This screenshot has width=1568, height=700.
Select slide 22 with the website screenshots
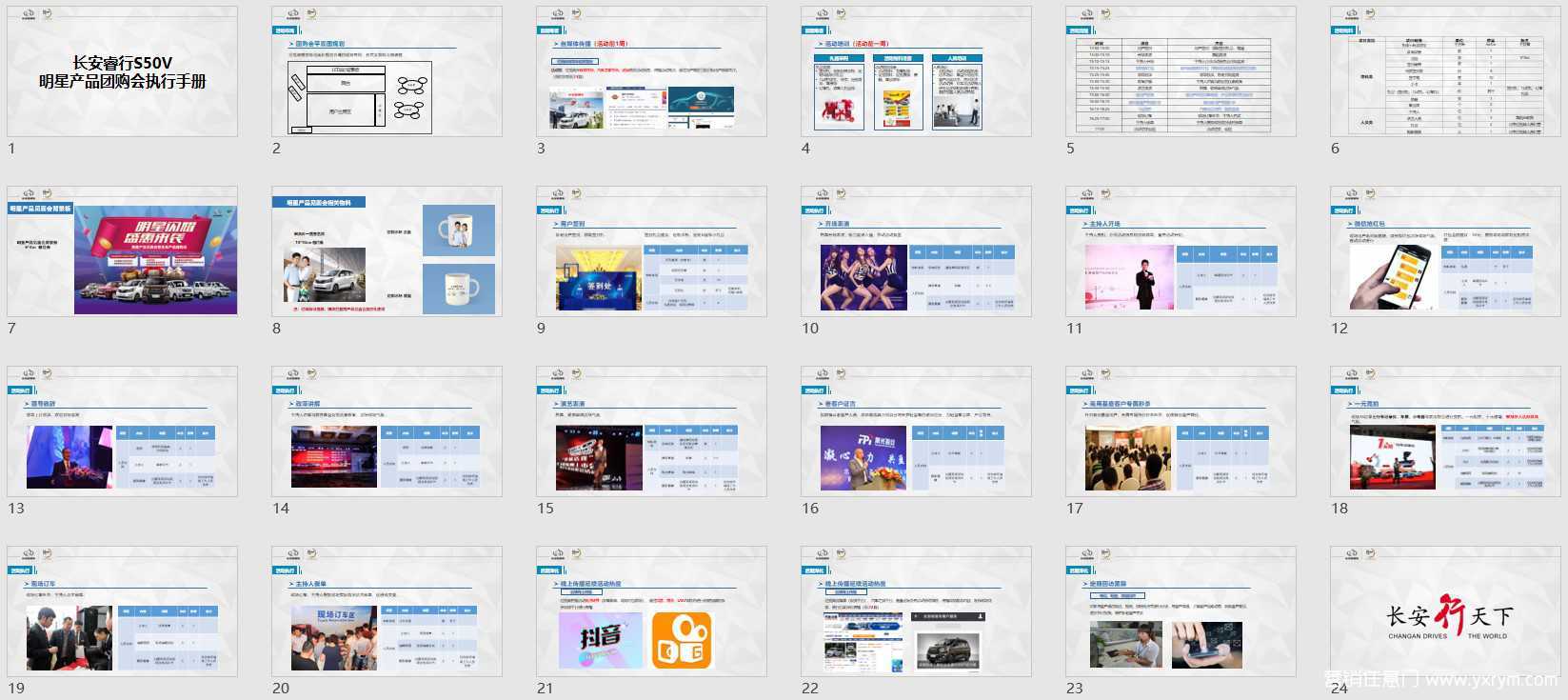pos(916,611)
